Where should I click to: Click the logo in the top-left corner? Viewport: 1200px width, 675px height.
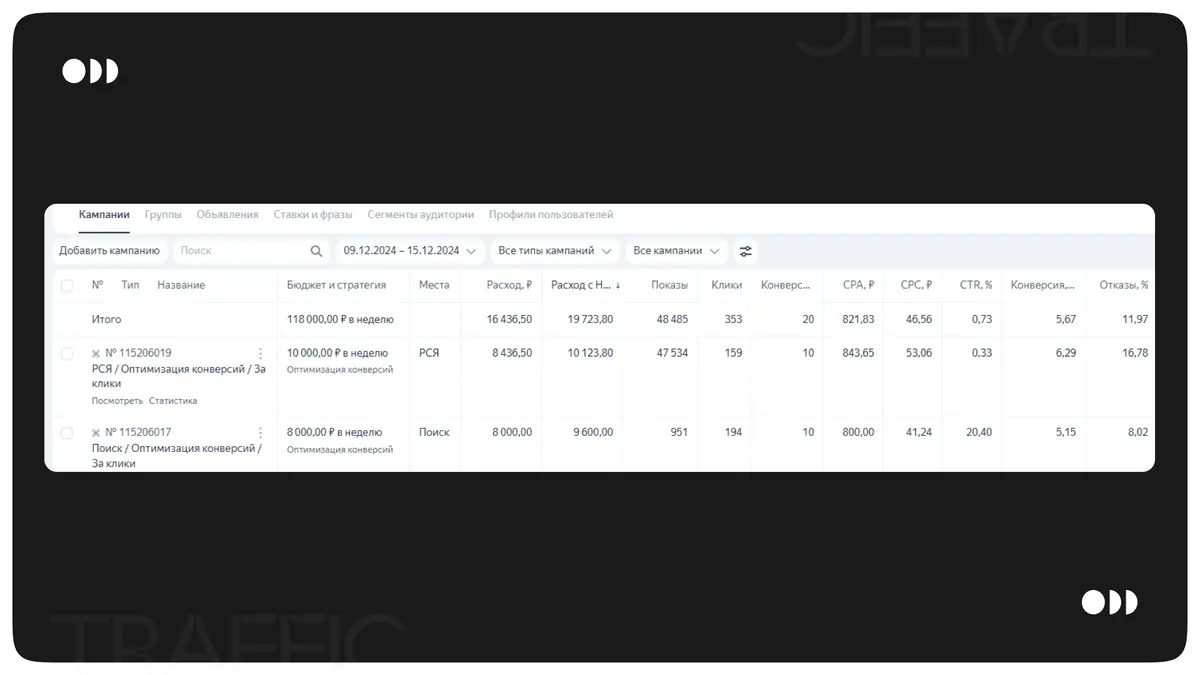[90, 71]
